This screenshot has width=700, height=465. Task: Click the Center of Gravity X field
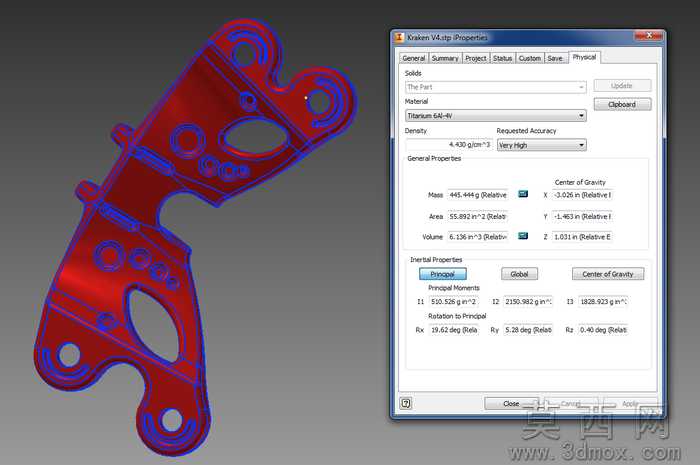coord(582,195)
